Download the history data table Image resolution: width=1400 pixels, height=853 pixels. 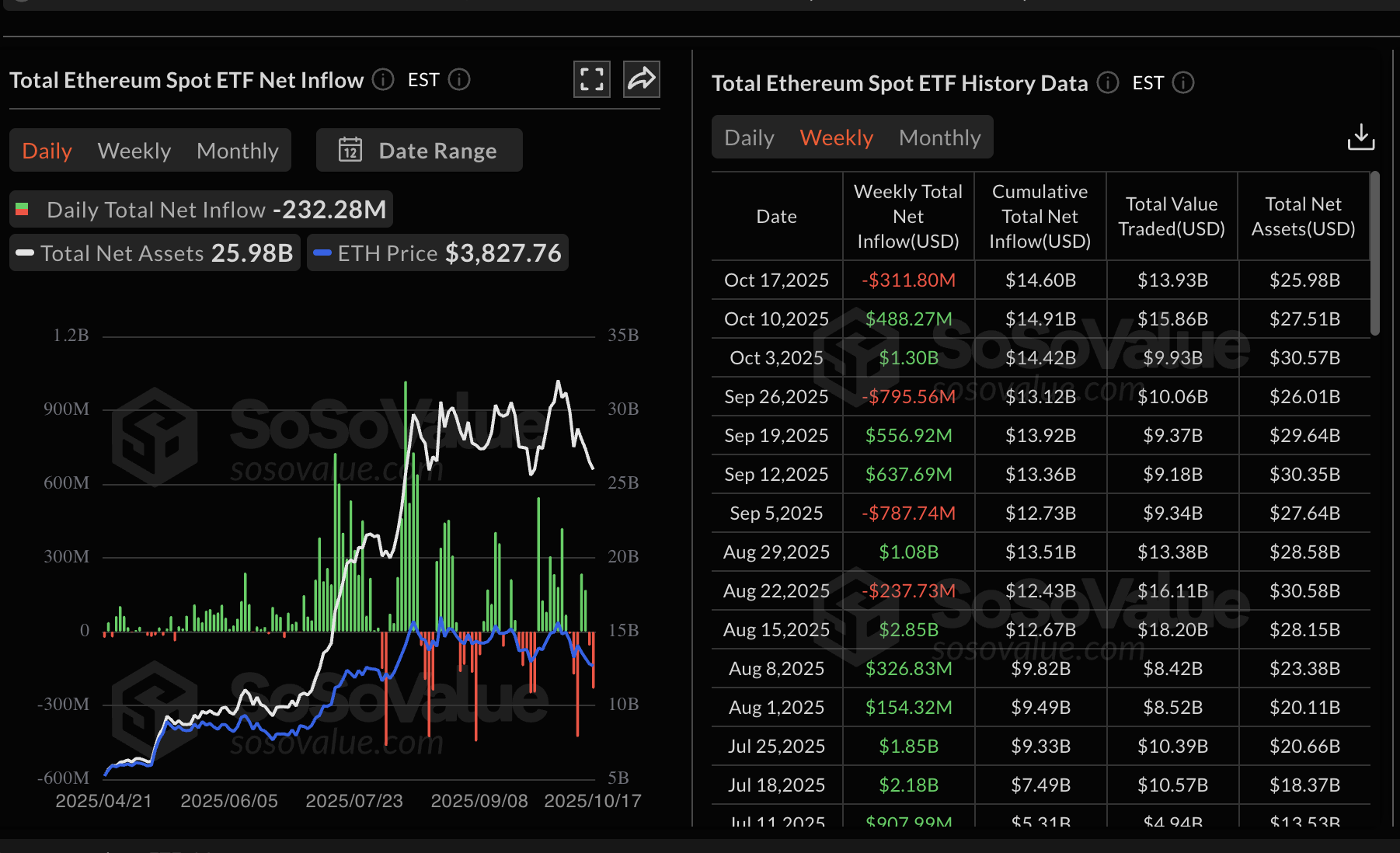click(x=1360, y=137)
